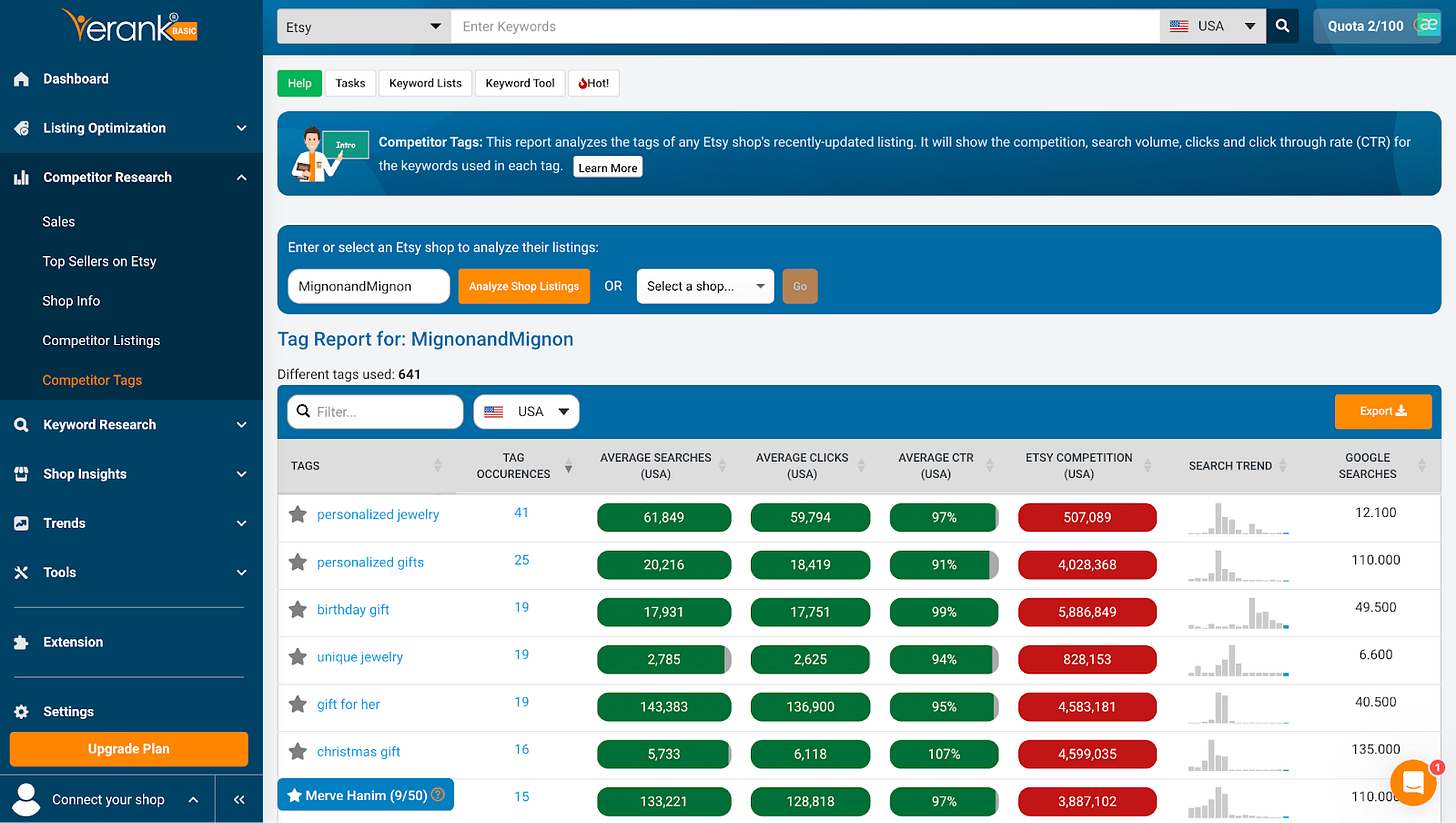Expand the Listing Optimization menu
The width and height of the screenshot is (1456, 823).
[241, 128]
